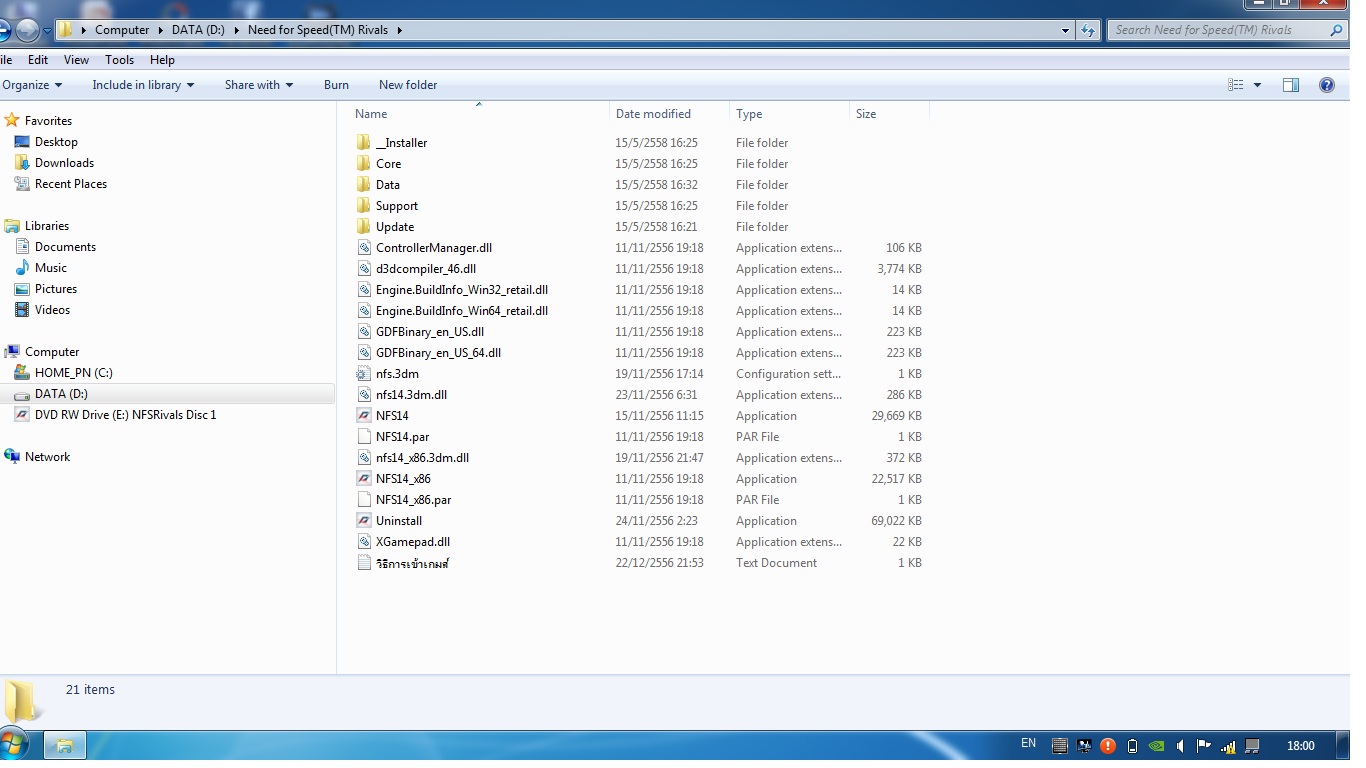Click the Burn button
The height and width of the screenshot is (768, 1366).
pos(336,85)
